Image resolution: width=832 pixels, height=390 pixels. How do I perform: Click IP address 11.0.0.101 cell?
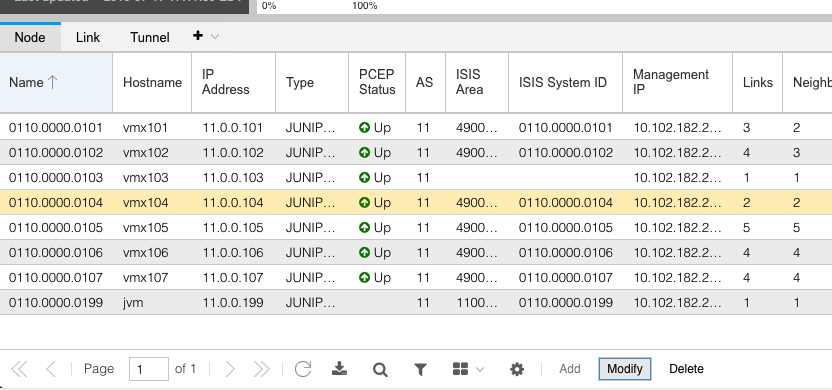point(233,127)
